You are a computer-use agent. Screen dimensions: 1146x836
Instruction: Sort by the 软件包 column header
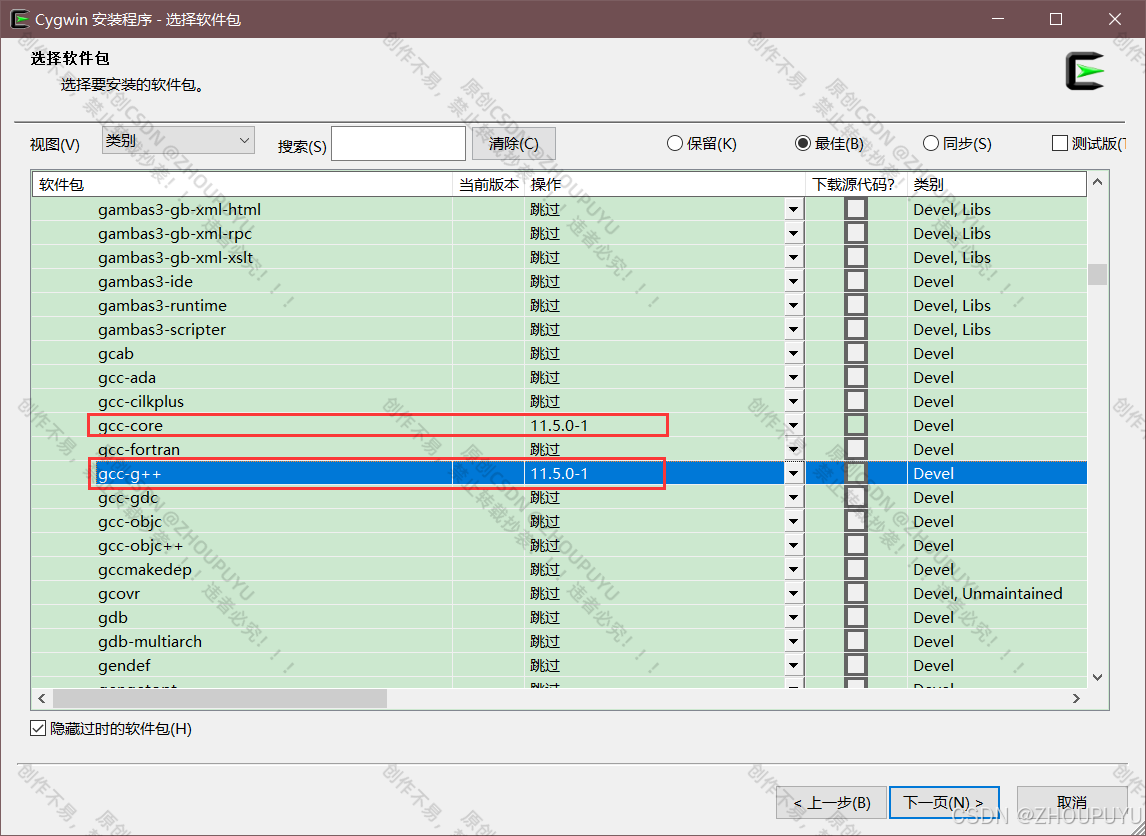(242, 185)
